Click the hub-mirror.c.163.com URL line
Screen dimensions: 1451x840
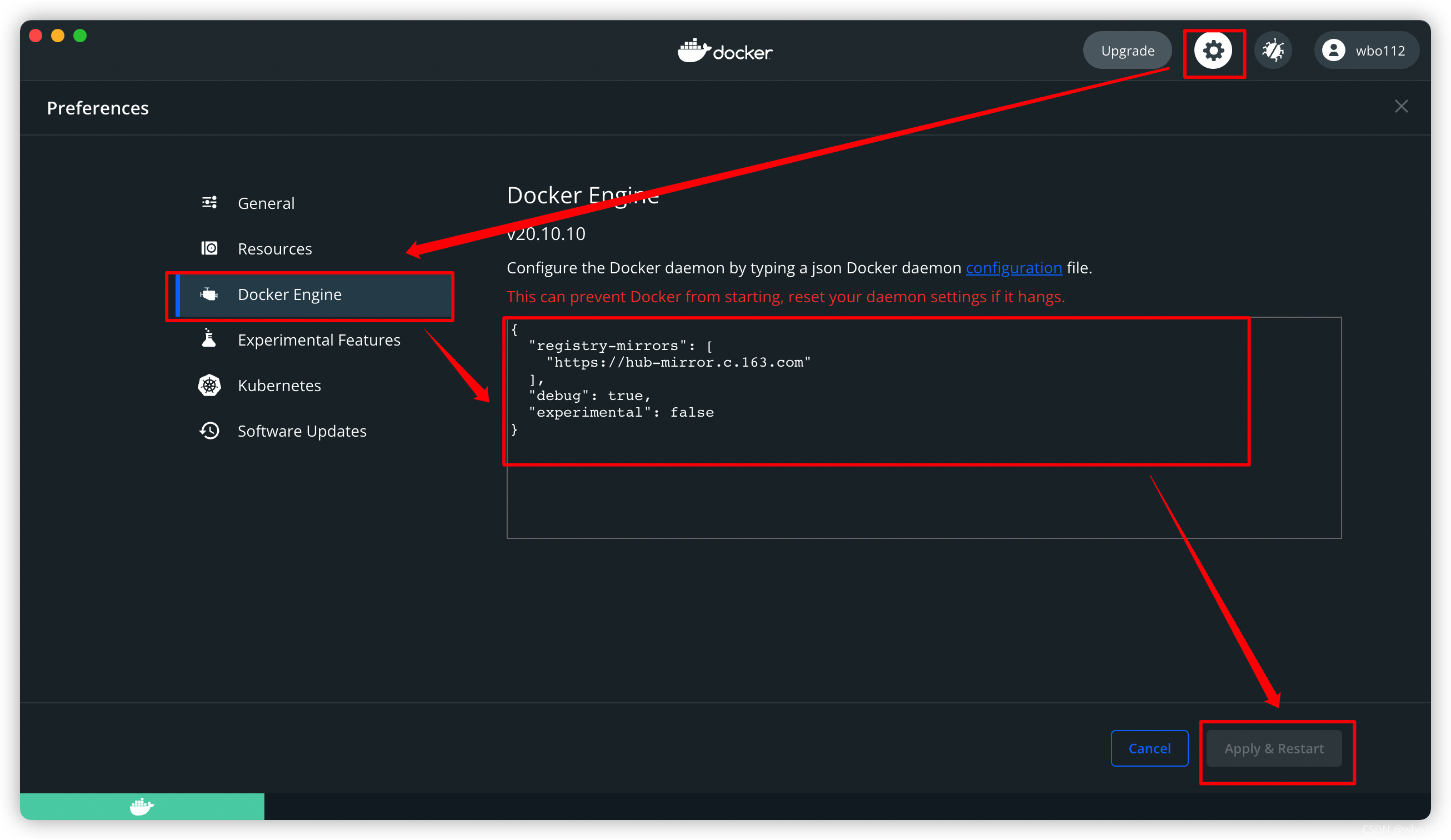(x=678, y=362)
